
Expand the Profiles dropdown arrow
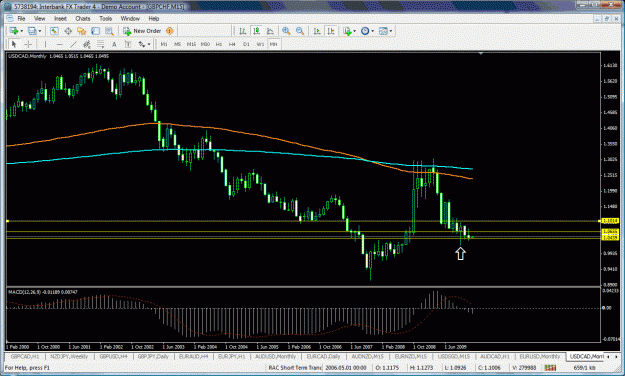pyautogui.click(x=40, y=31)
